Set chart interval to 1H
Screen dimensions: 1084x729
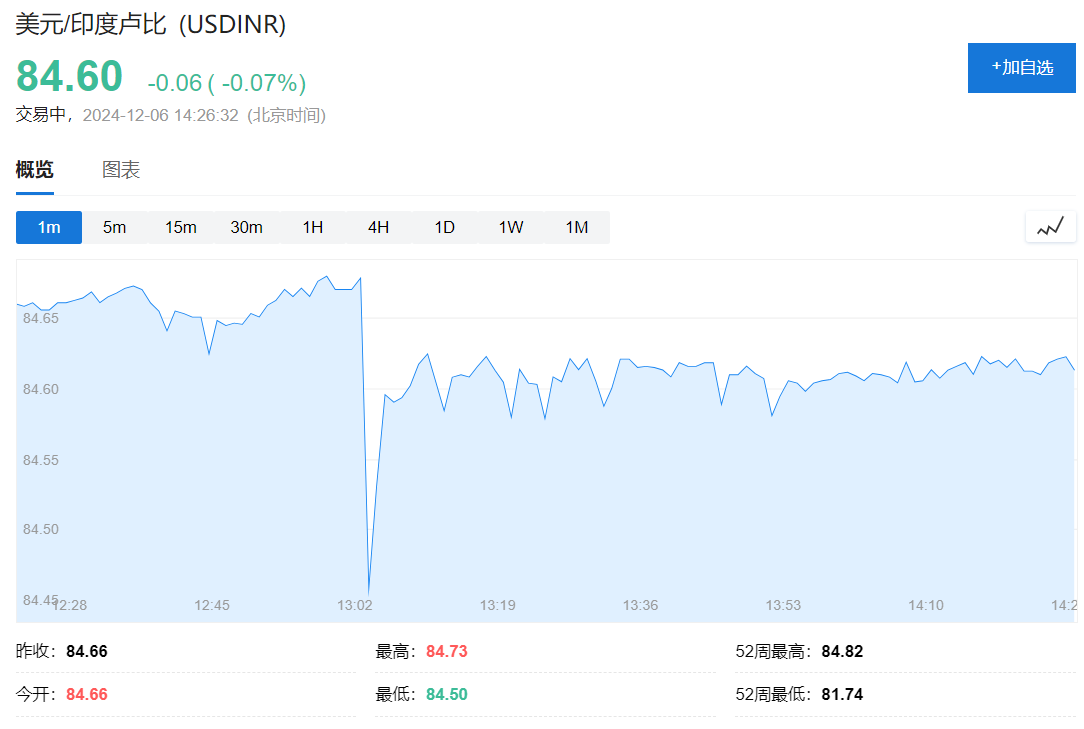tap(313, 227)
